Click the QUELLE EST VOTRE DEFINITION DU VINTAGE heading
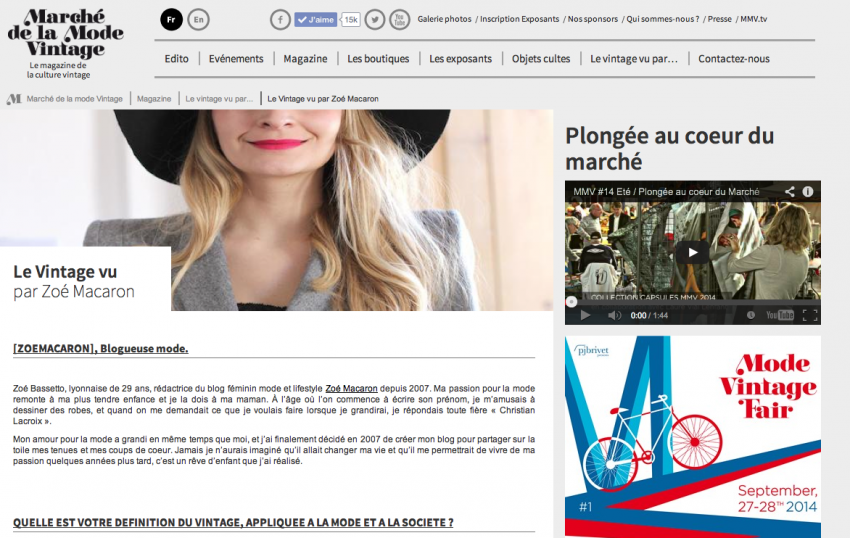850x538 pixels. coord(233,523)
